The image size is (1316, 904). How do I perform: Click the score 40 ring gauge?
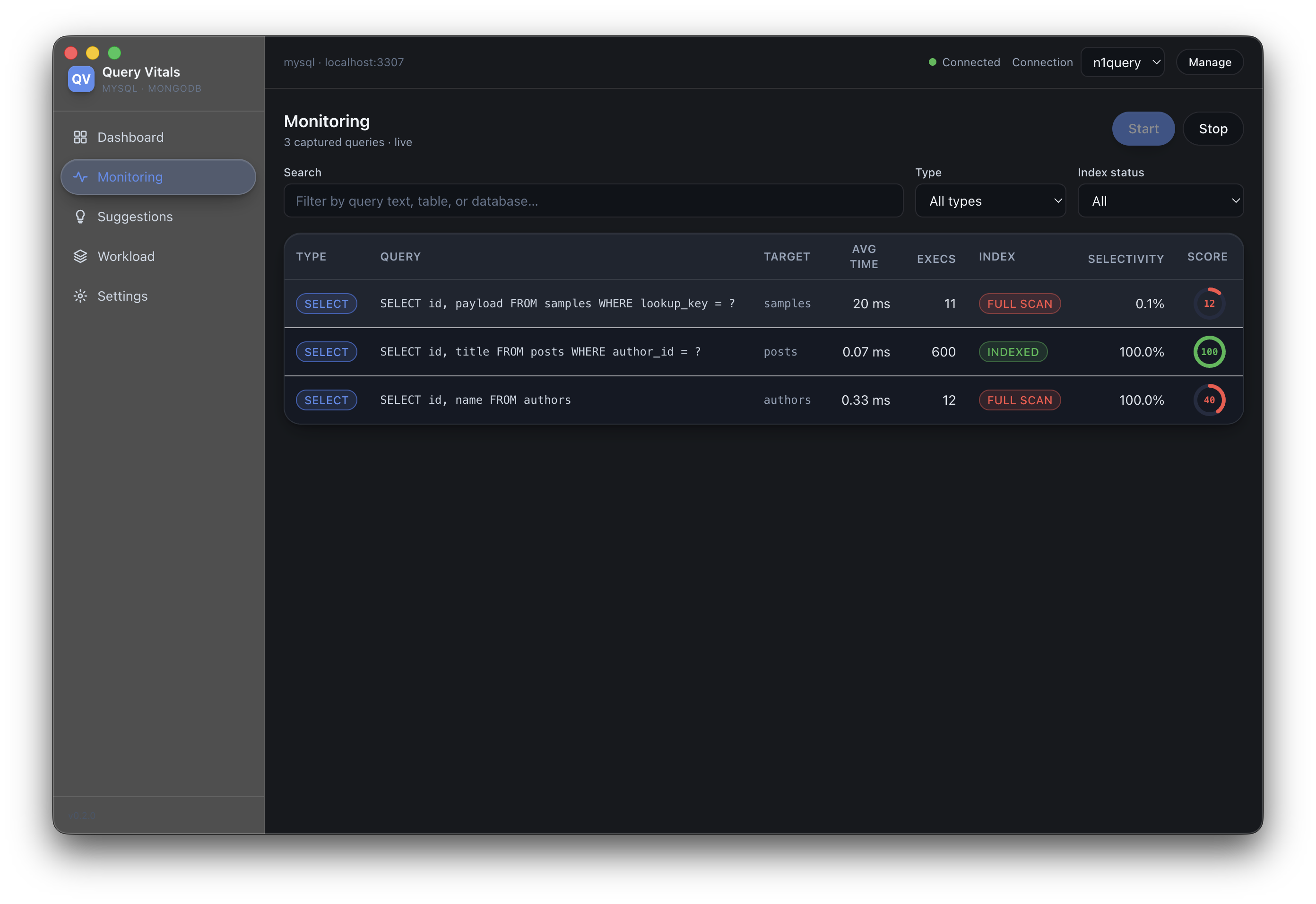[1209, 400]
